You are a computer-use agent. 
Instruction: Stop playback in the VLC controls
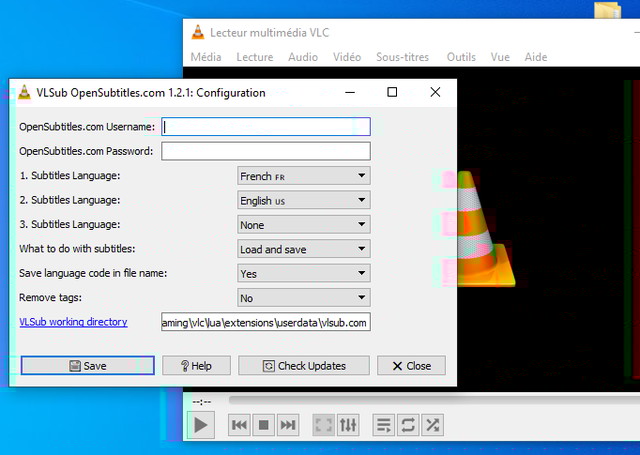click(x=264, y=425)
